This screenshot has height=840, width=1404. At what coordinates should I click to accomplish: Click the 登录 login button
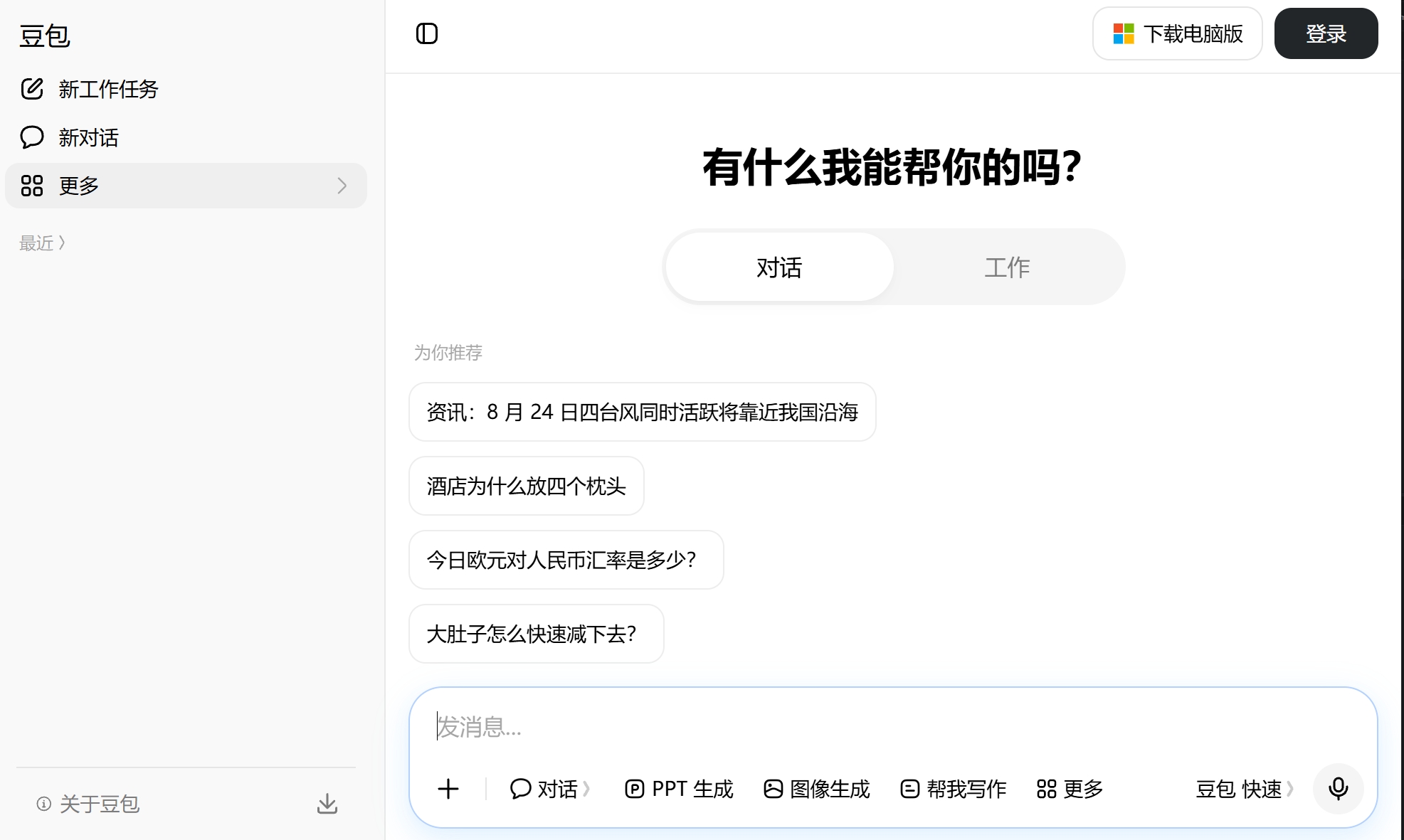pyautogui.click(x=1326, y=33)
